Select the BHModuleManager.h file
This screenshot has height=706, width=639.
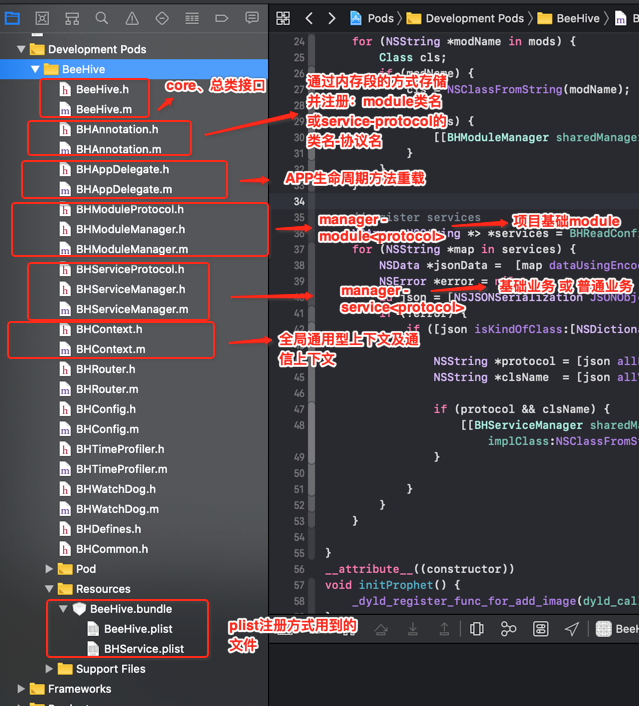pyautogui.click(x=122, y=229)
